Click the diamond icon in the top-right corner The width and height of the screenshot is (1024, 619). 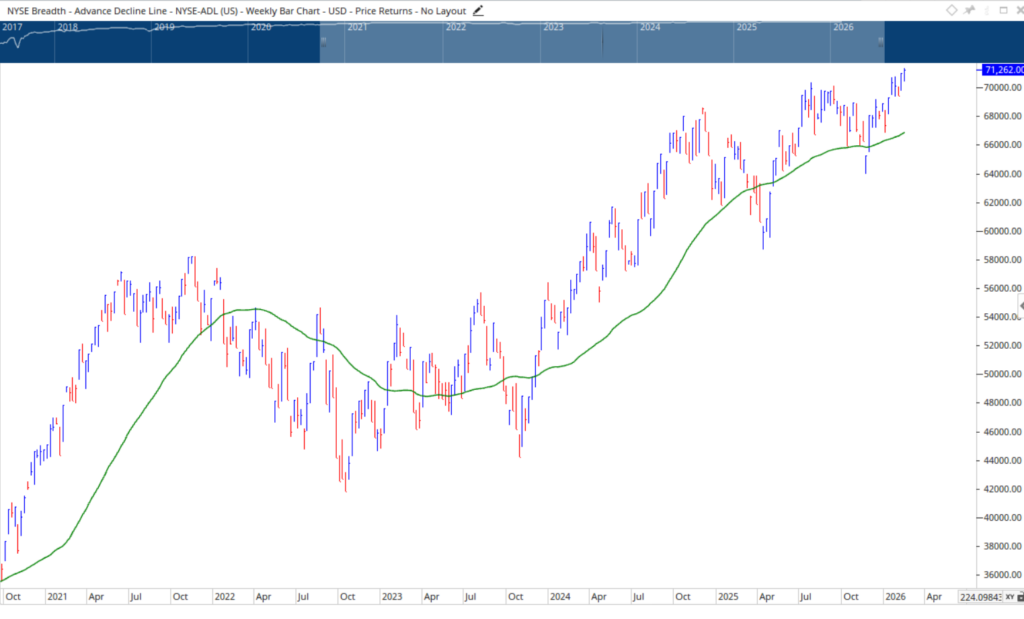coord(952,10)
